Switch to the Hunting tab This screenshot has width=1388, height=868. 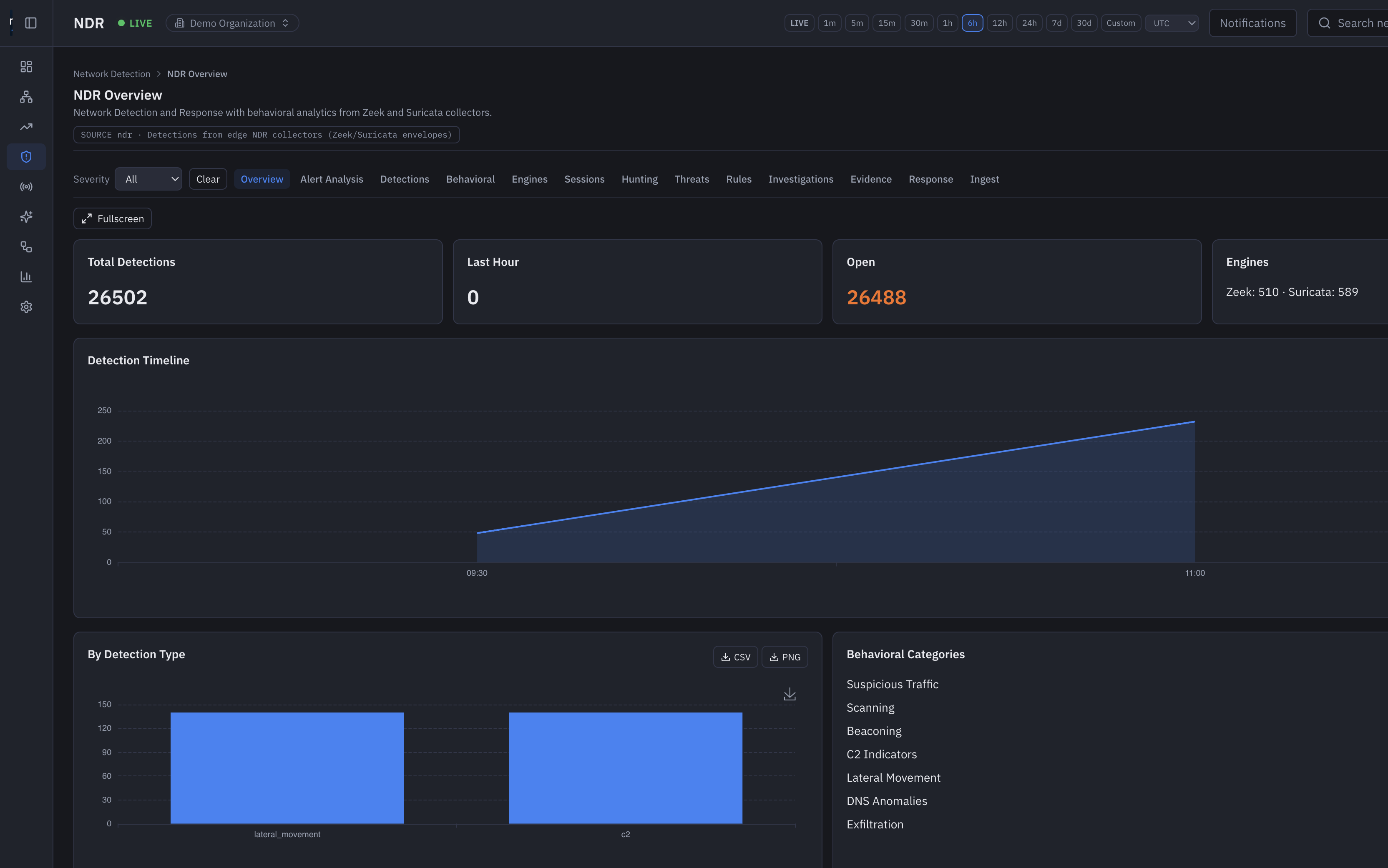pos(639,179)
